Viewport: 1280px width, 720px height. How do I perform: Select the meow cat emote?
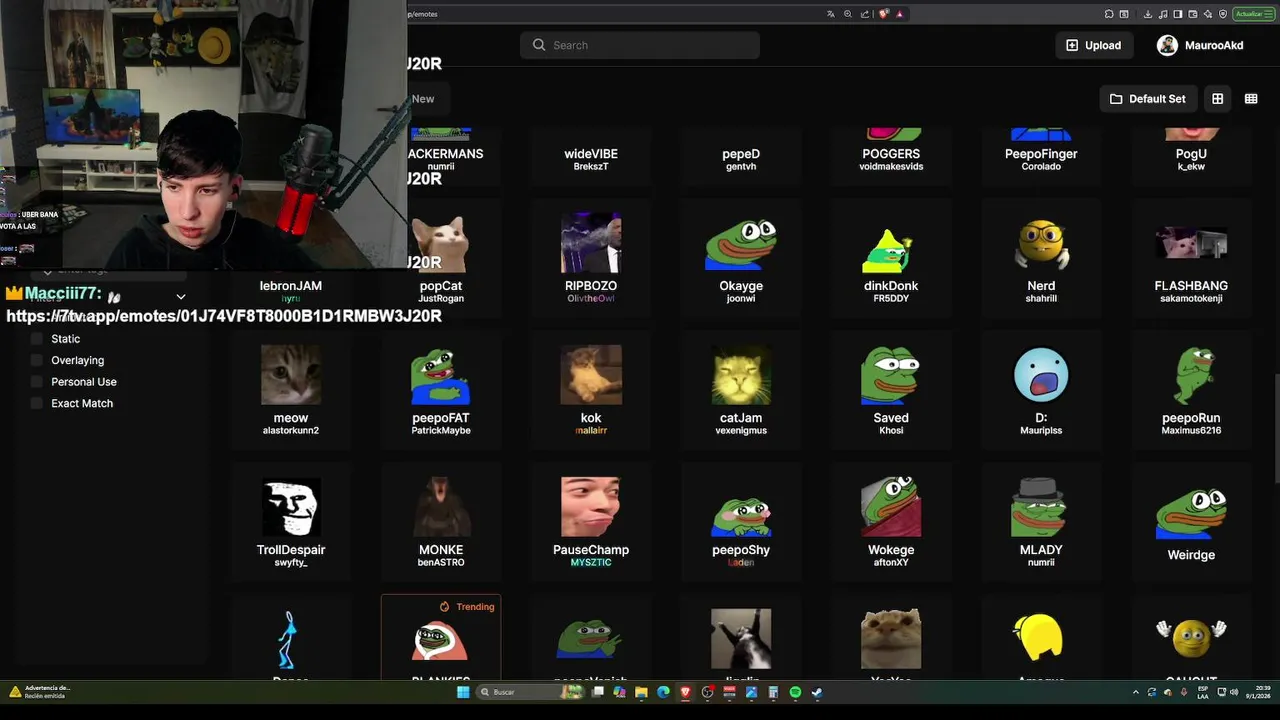pyautogui.click(x=291, y=389)
